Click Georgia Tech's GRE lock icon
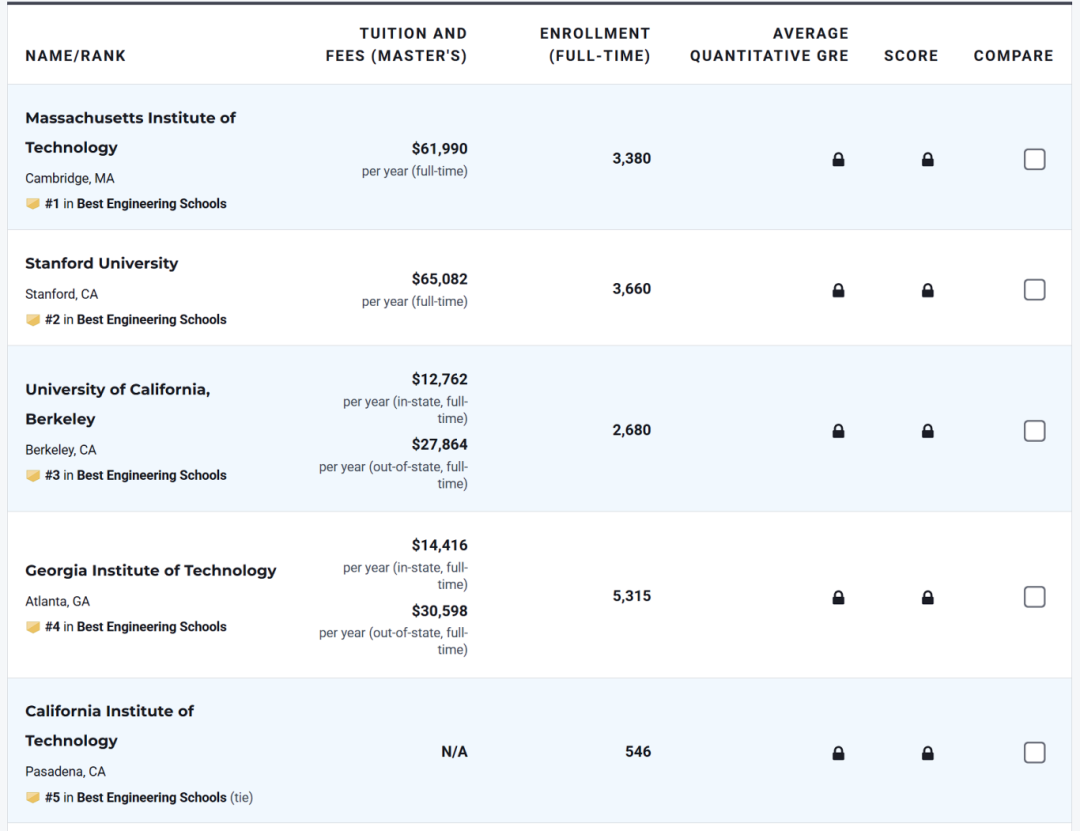This screenshot has height=831, width=1080. (838, 597)
